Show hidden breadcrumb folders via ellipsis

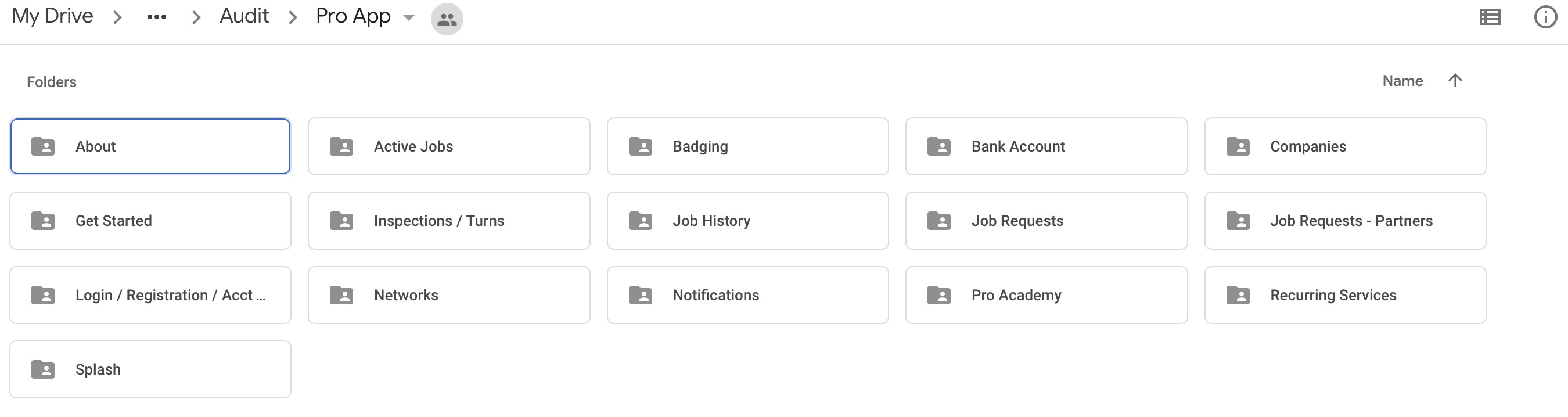(x=156, y=17)
